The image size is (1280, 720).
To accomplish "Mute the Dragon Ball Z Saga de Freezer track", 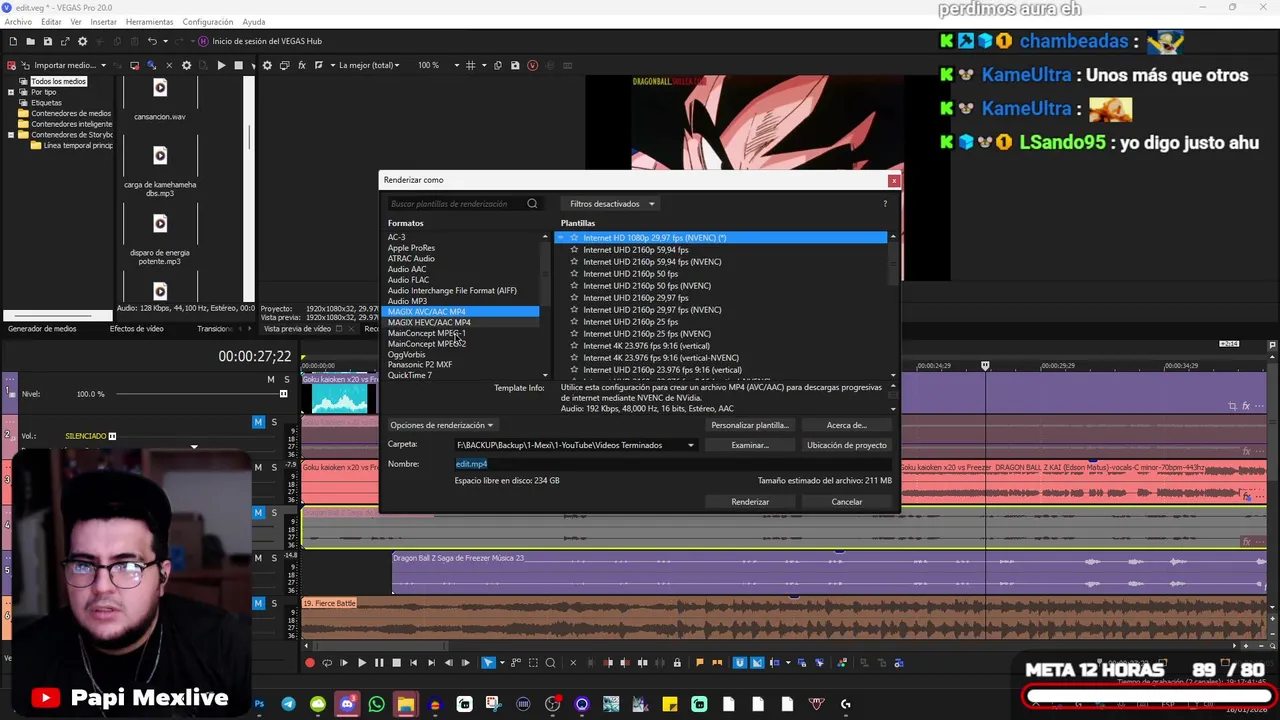I will point(258,558).
